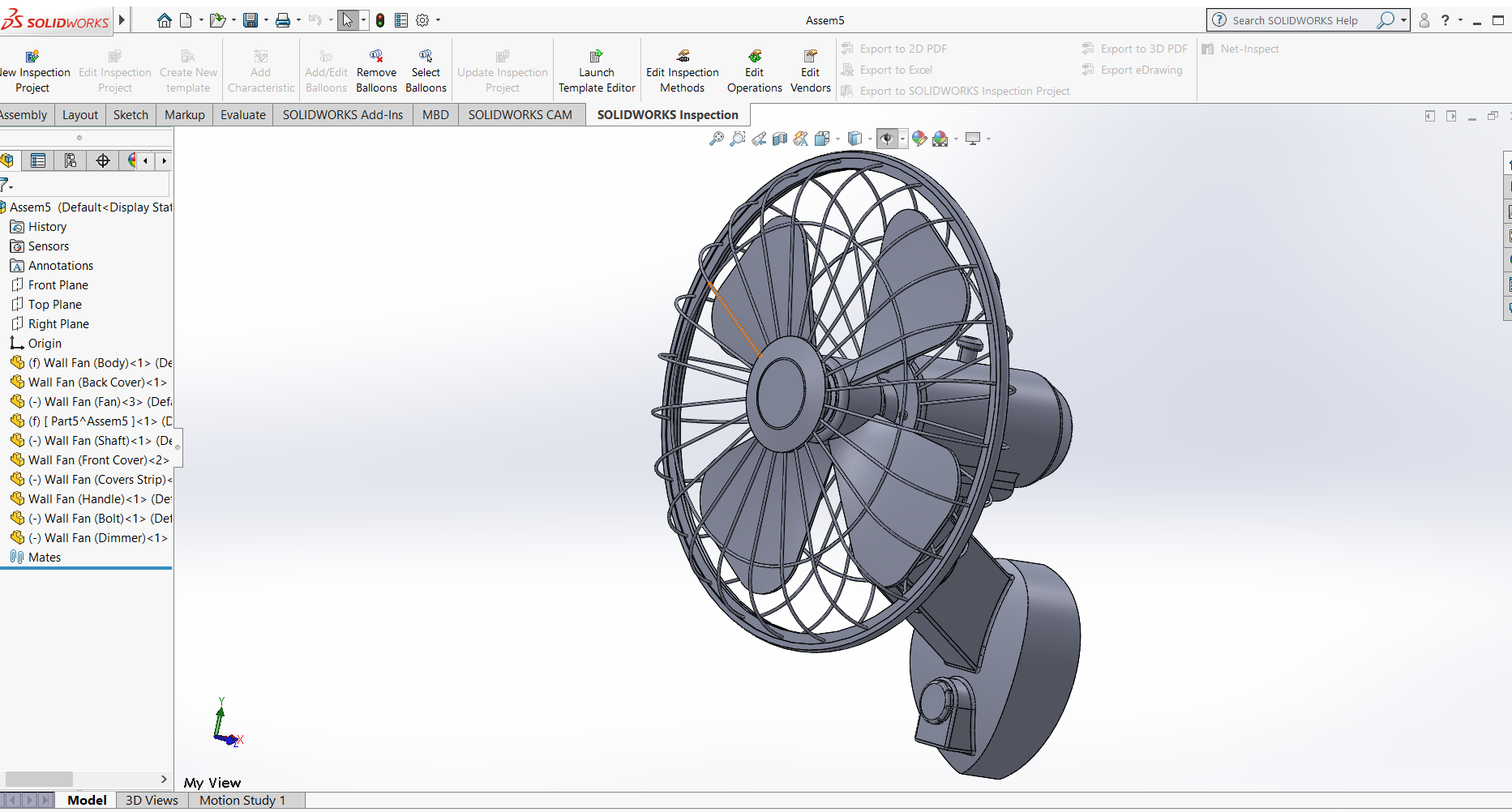Switch to 3D Views bottom tab
The height and width of the screenshot is (812, 1512).
click(152, 801)
